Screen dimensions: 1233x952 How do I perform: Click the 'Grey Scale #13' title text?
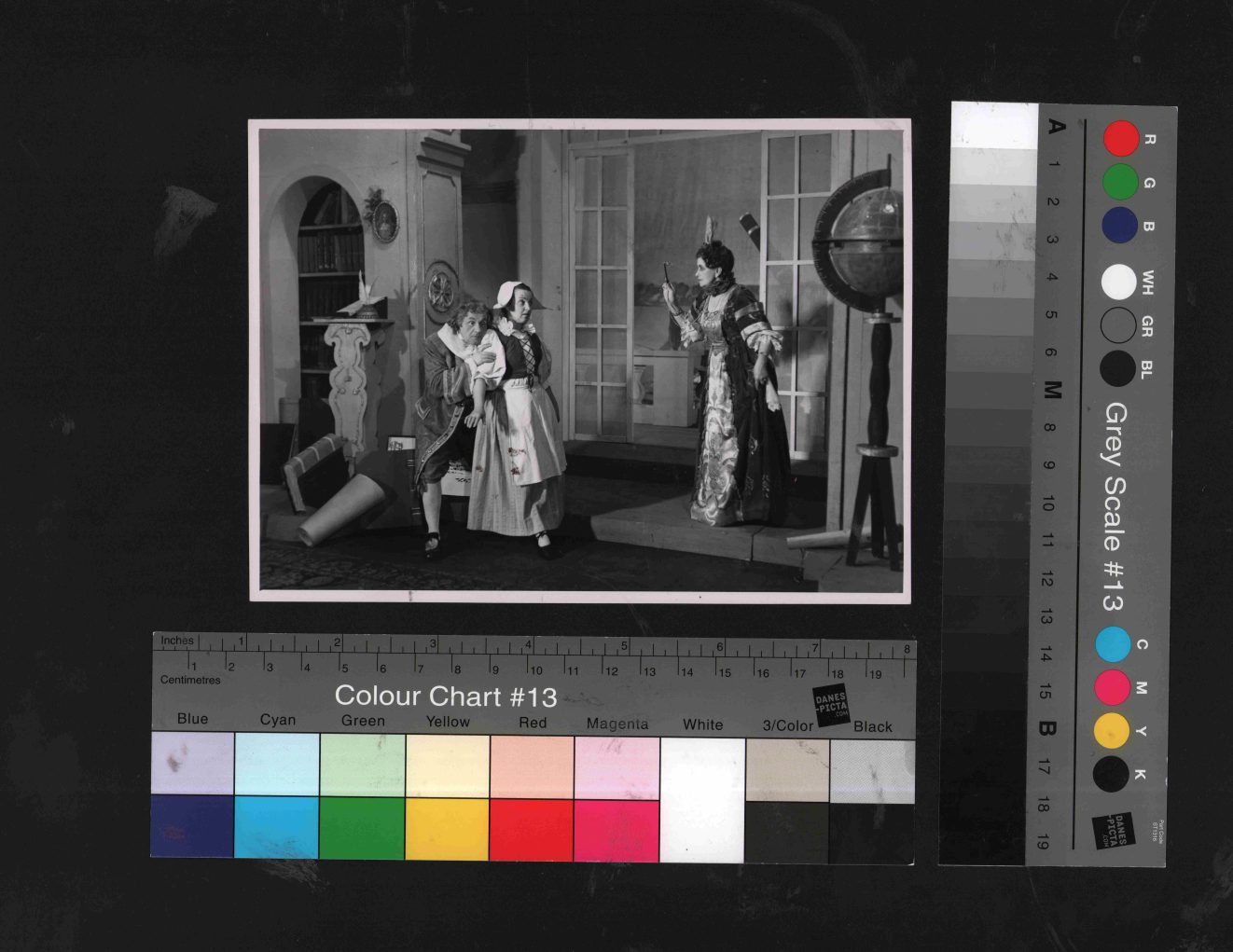tap(1114, 506)
